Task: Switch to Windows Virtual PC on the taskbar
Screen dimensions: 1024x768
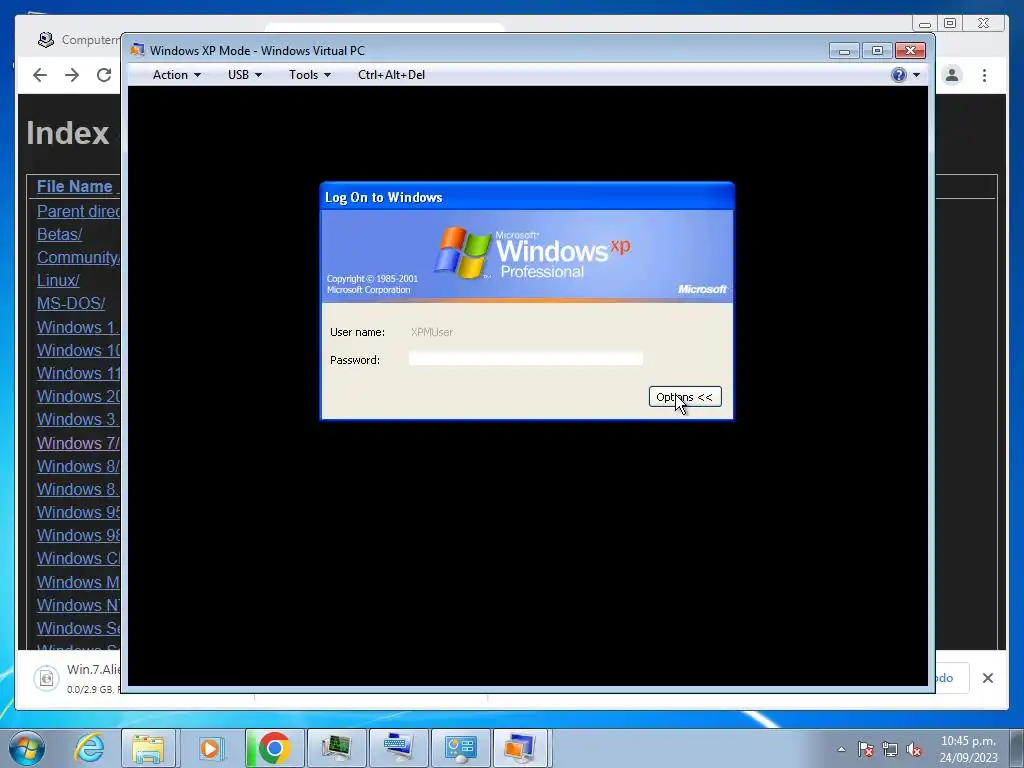Action: (522, 748)
